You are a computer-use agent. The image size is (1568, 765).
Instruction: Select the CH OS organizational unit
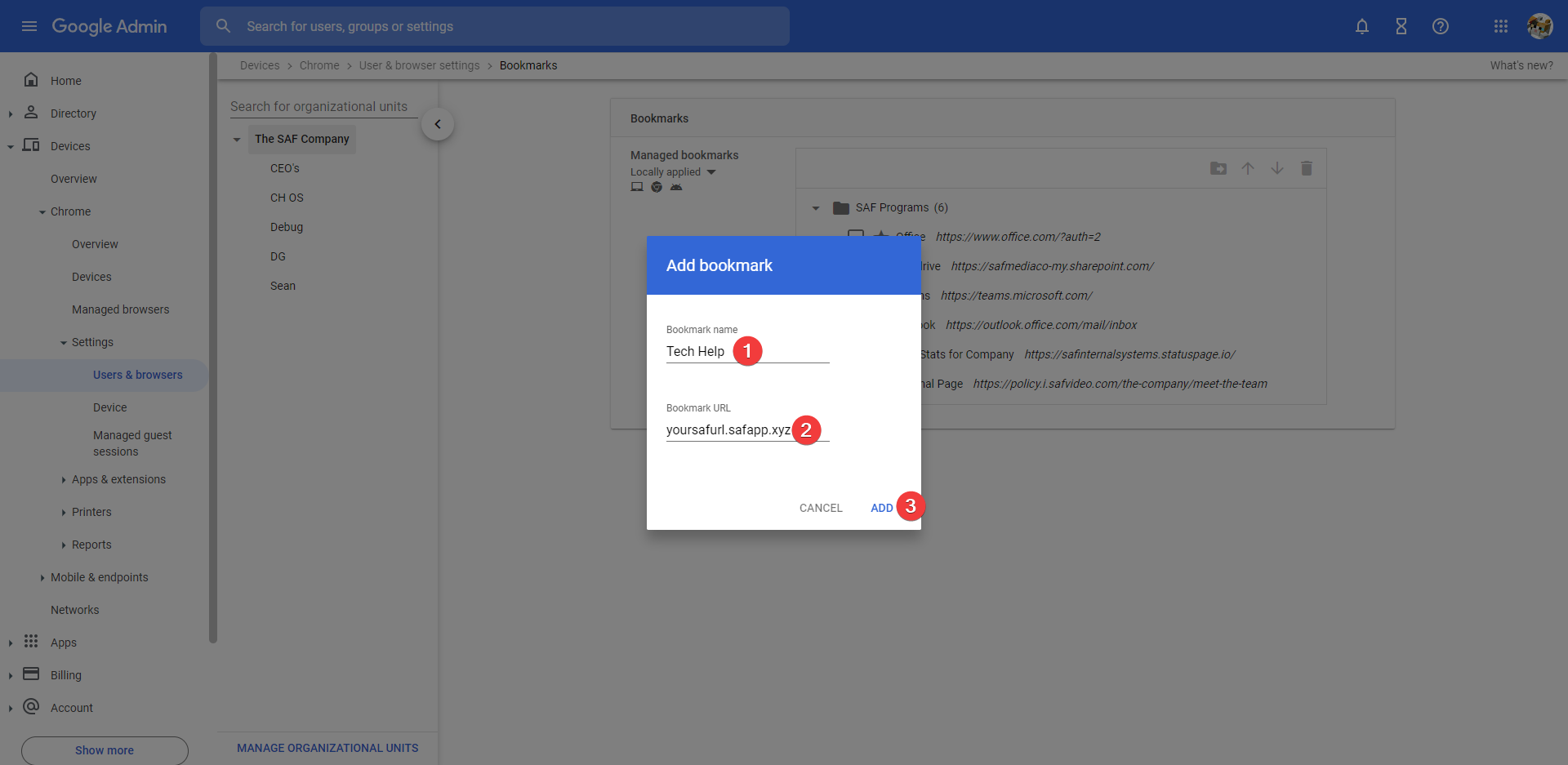click(287, 198)
